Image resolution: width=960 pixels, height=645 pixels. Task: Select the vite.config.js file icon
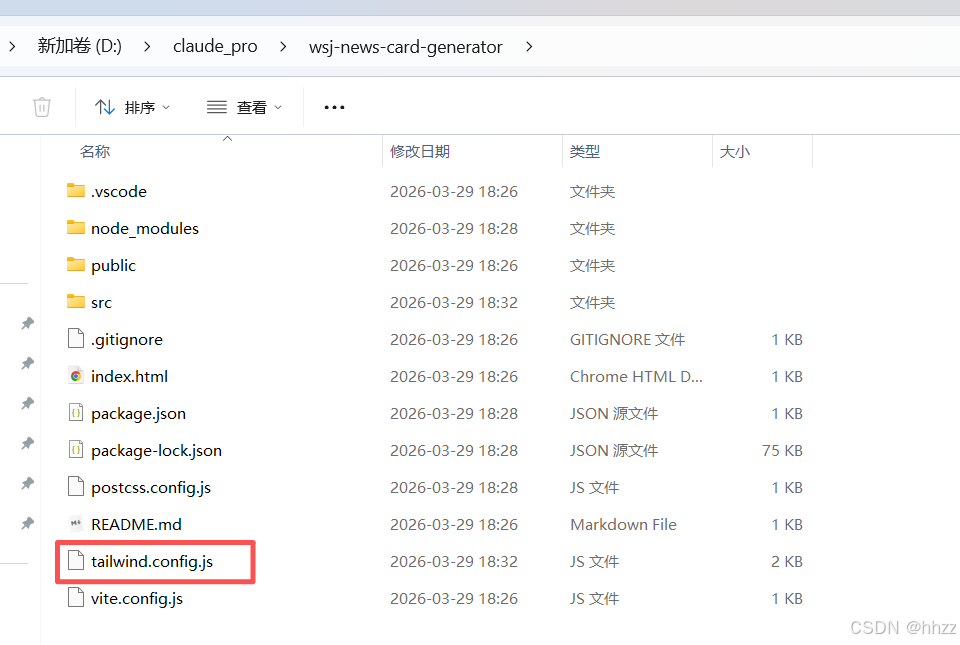tap(76, 597)
